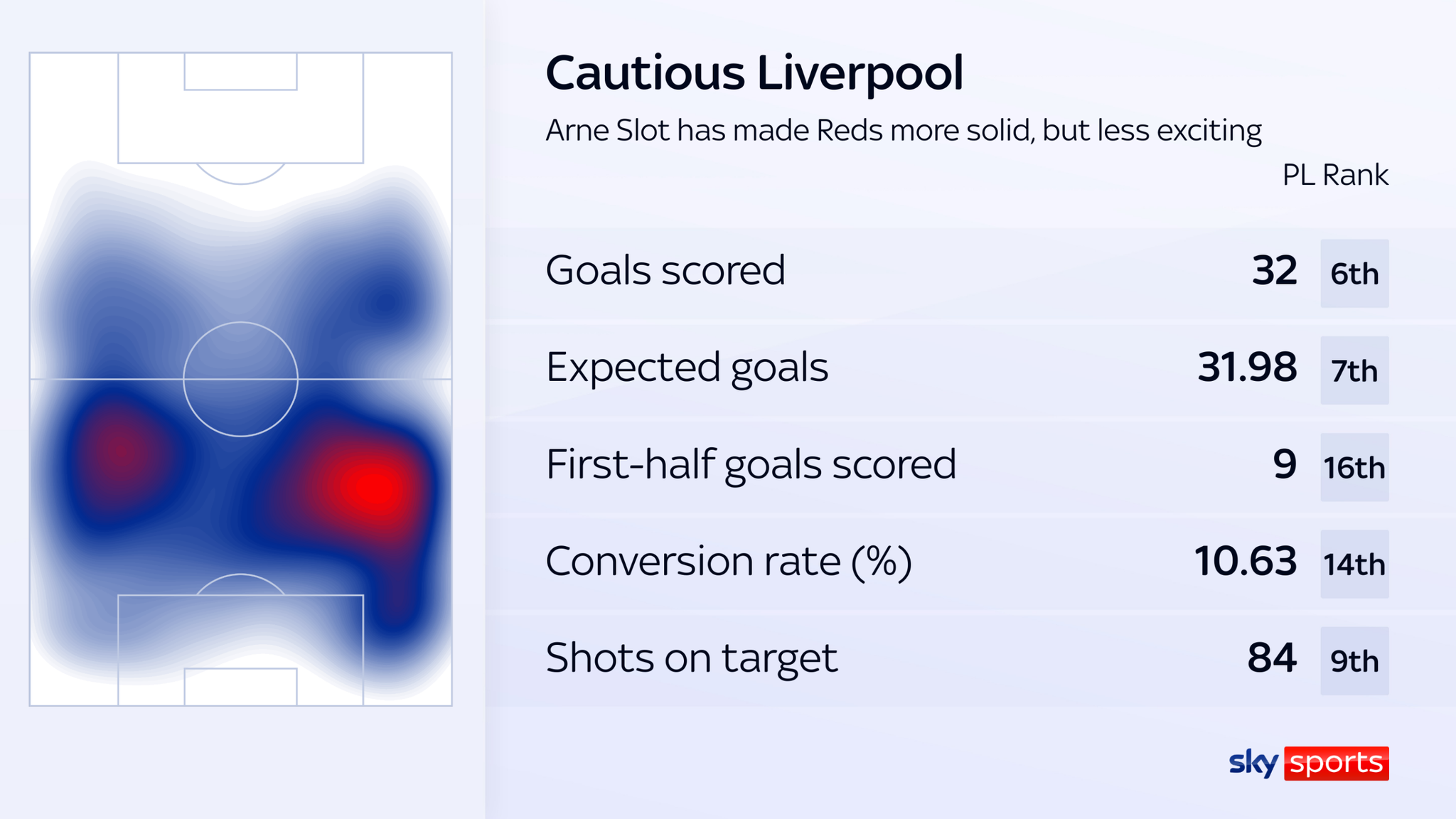Click the Shots on target label
1456x819 pixels.
point(691,658)
